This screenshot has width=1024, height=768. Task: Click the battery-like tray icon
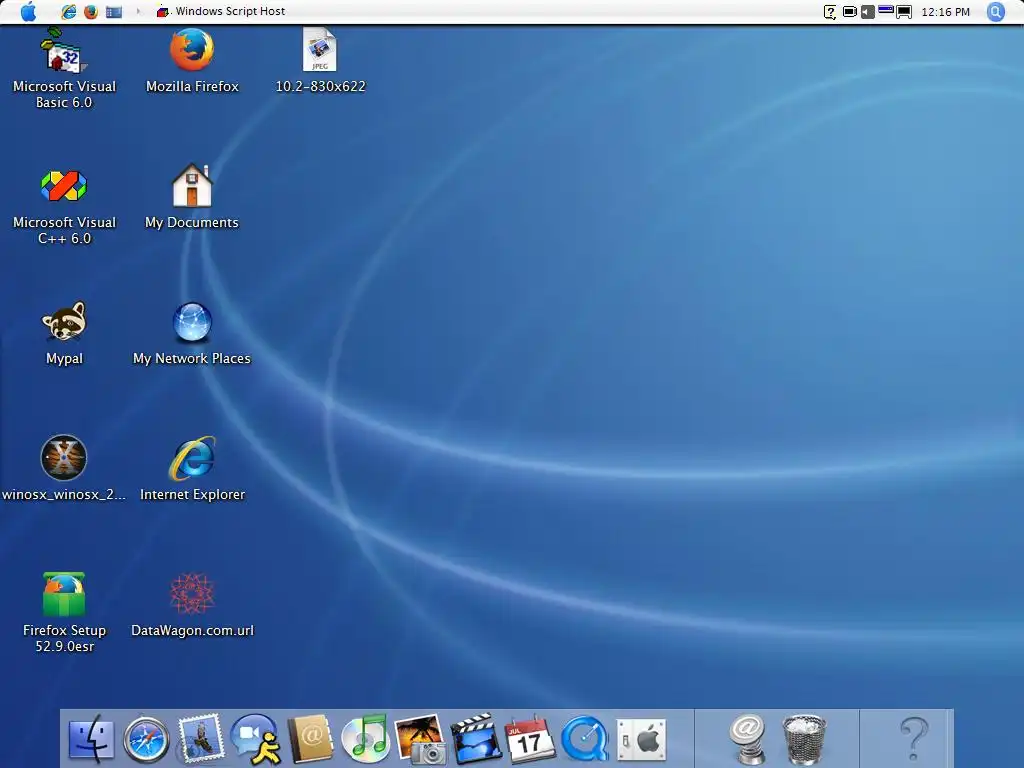(x=850, y=12)
